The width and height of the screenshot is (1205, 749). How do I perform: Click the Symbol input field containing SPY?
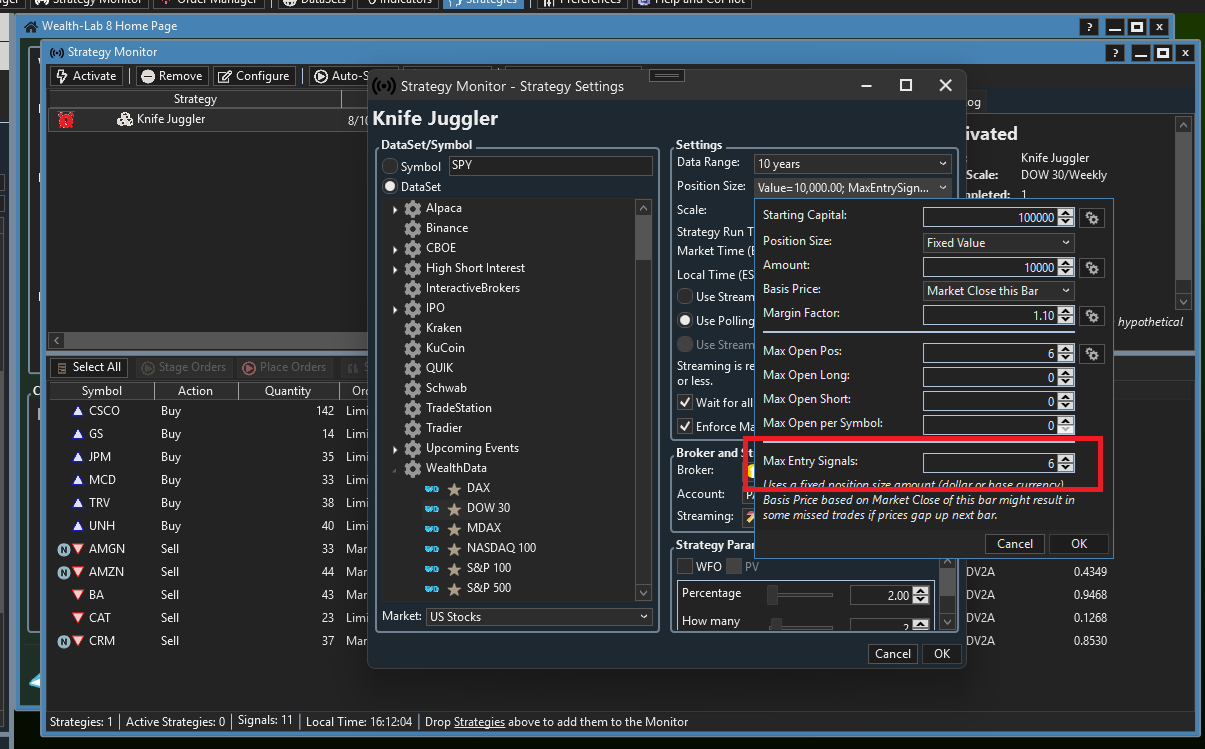(550, 166)
